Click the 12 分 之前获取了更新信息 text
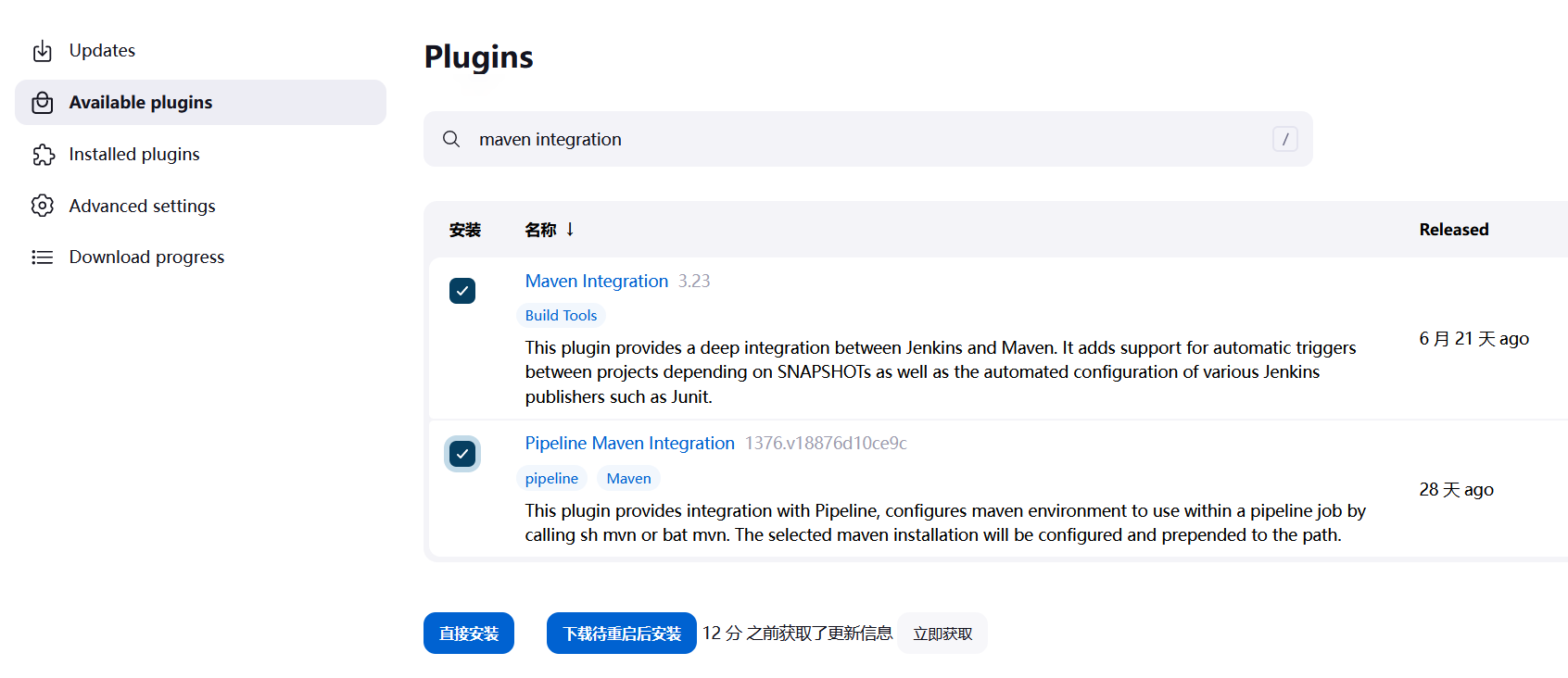 point(797,634)
